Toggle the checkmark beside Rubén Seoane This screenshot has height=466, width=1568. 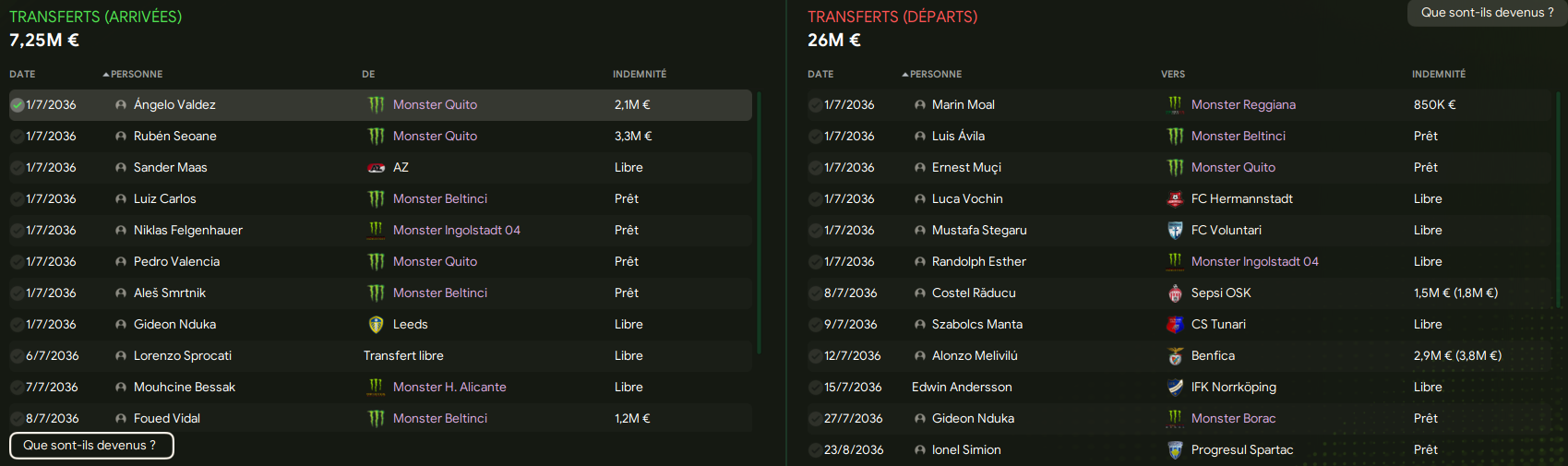[17, 137]
